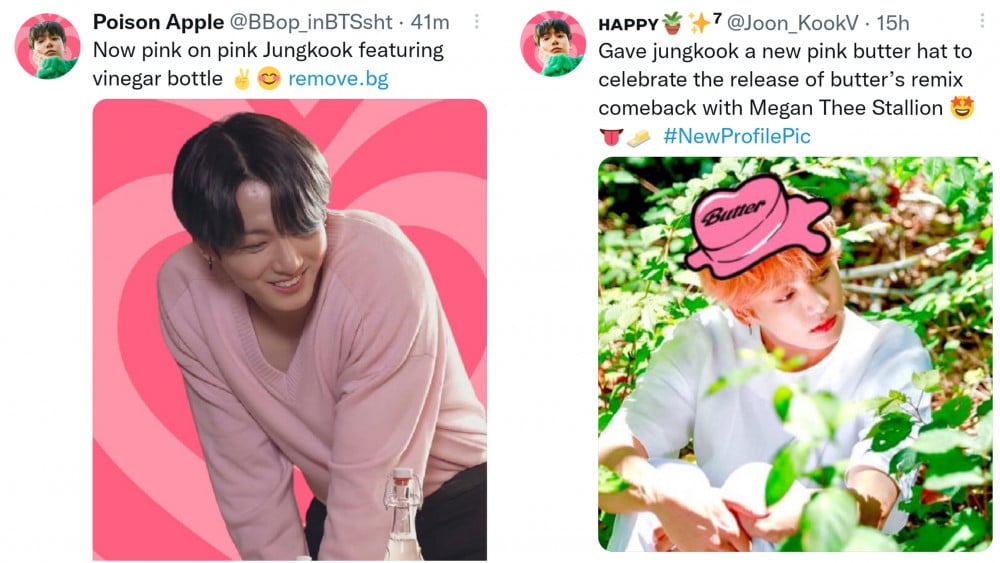Click the pink Butter hat sticker
The width and height of the screenshot is (1000, 563).
758,225
